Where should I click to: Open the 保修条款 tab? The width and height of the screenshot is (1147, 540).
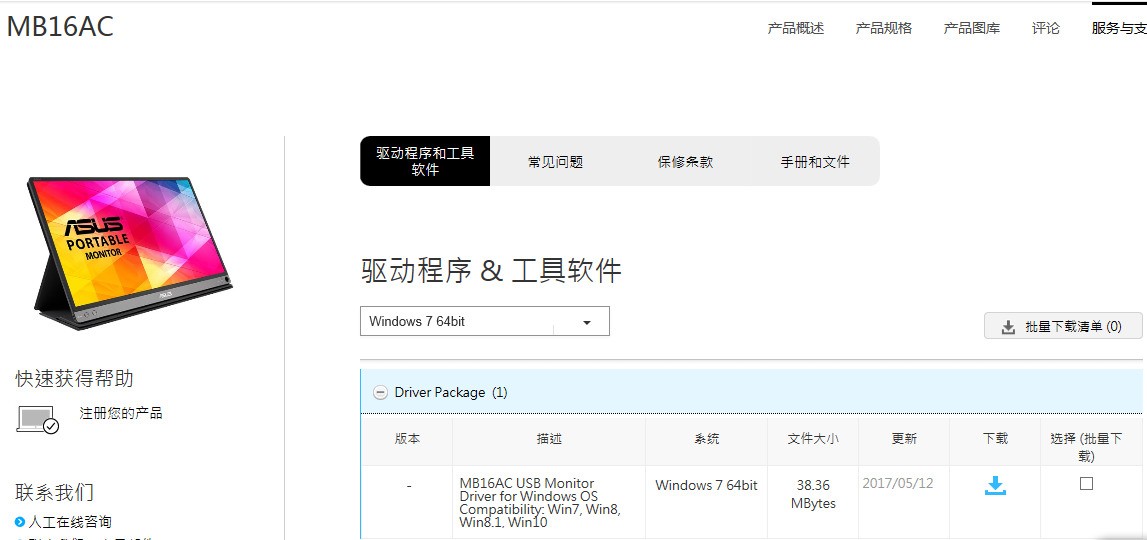click(685, 162)
